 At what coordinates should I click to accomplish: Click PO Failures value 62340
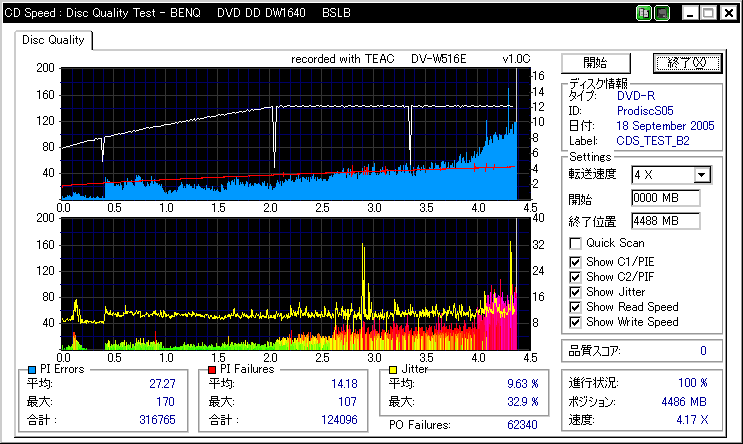point(522,425)
